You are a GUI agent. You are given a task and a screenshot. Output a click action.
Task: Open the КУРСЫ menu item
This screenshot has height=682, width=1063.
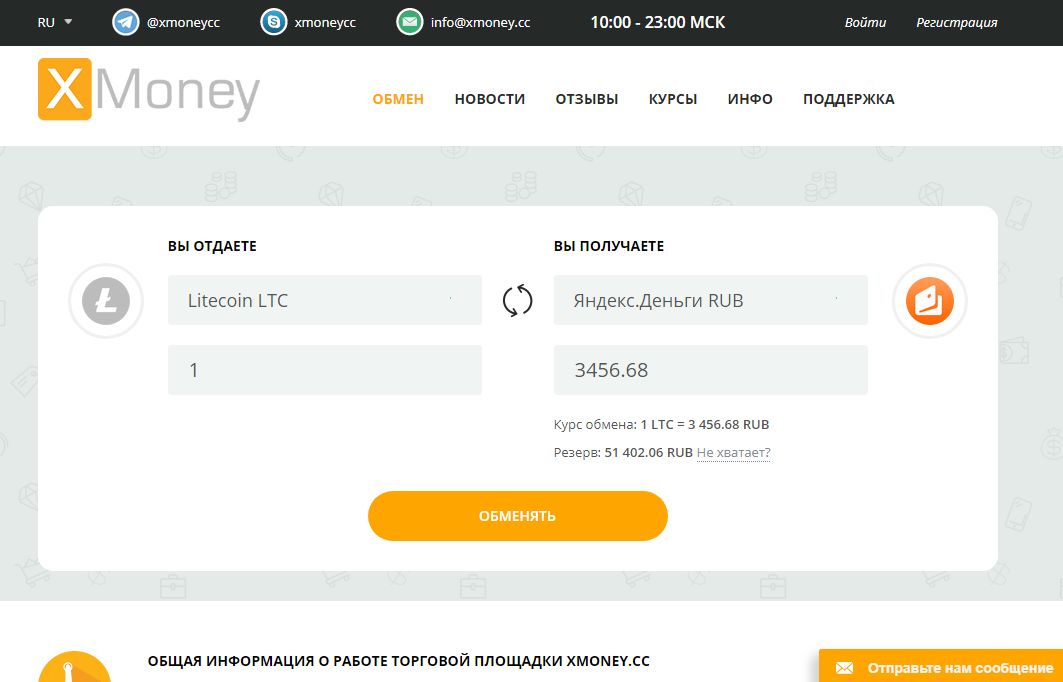pos(673,99)
